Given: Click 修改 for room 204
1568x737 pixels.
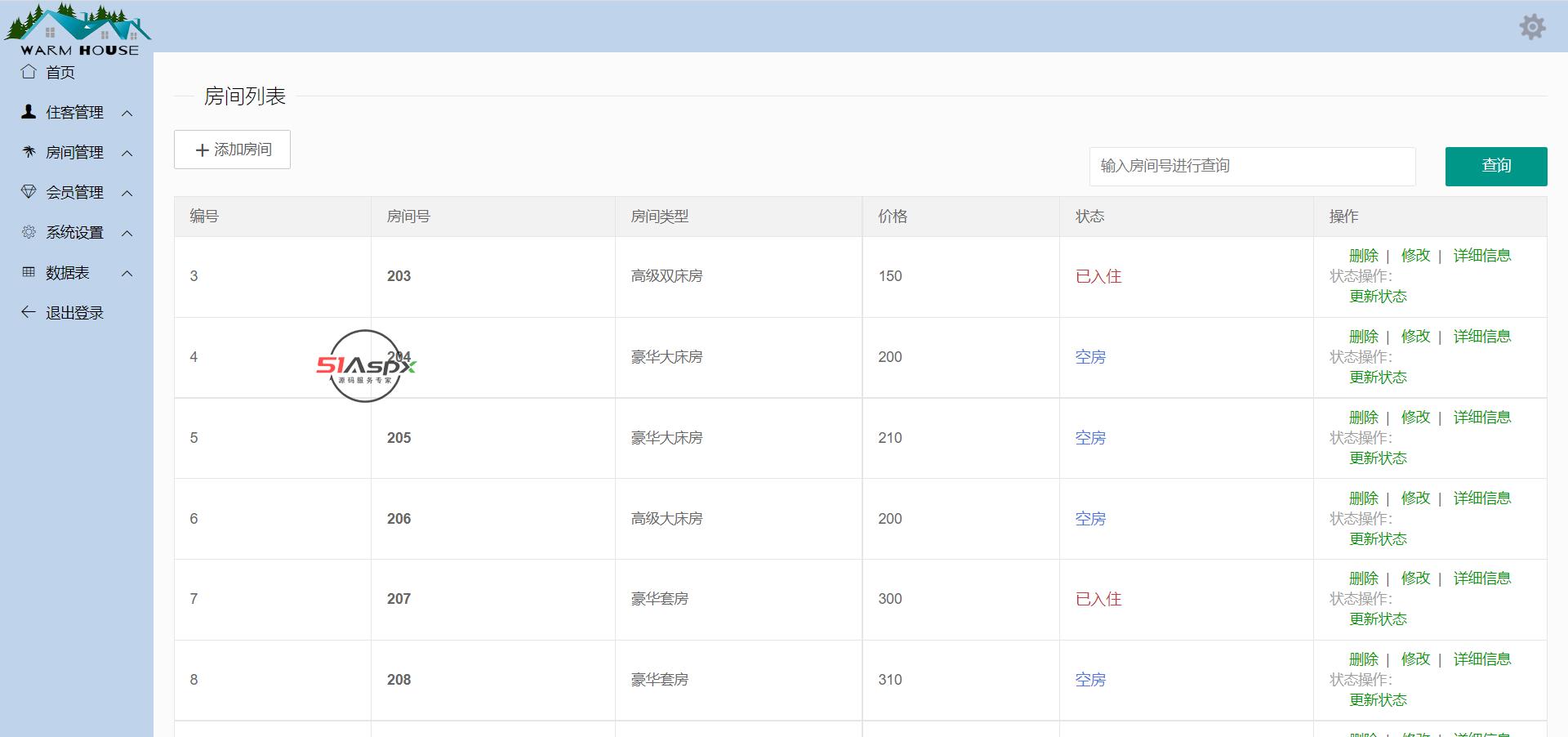Looking at the screenshot, I should tap(1416, 337).
